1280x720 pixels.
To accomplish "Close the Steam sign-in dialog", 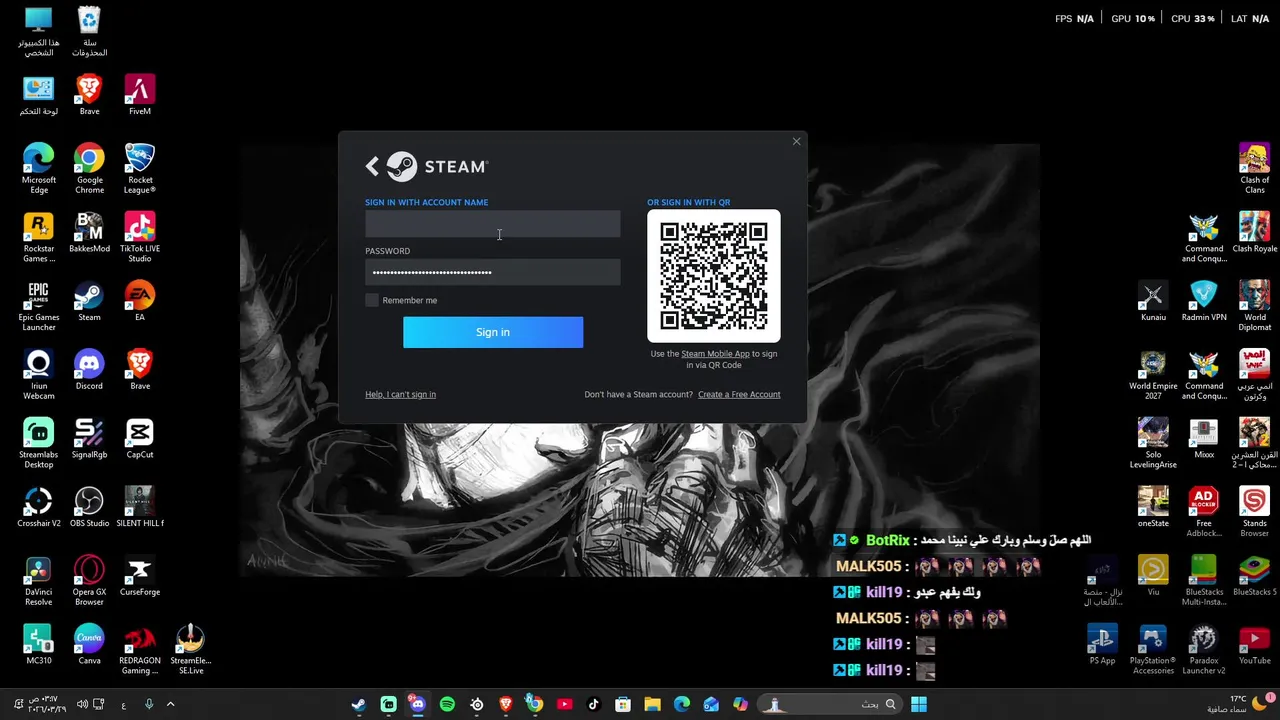I will coord(796,142).
